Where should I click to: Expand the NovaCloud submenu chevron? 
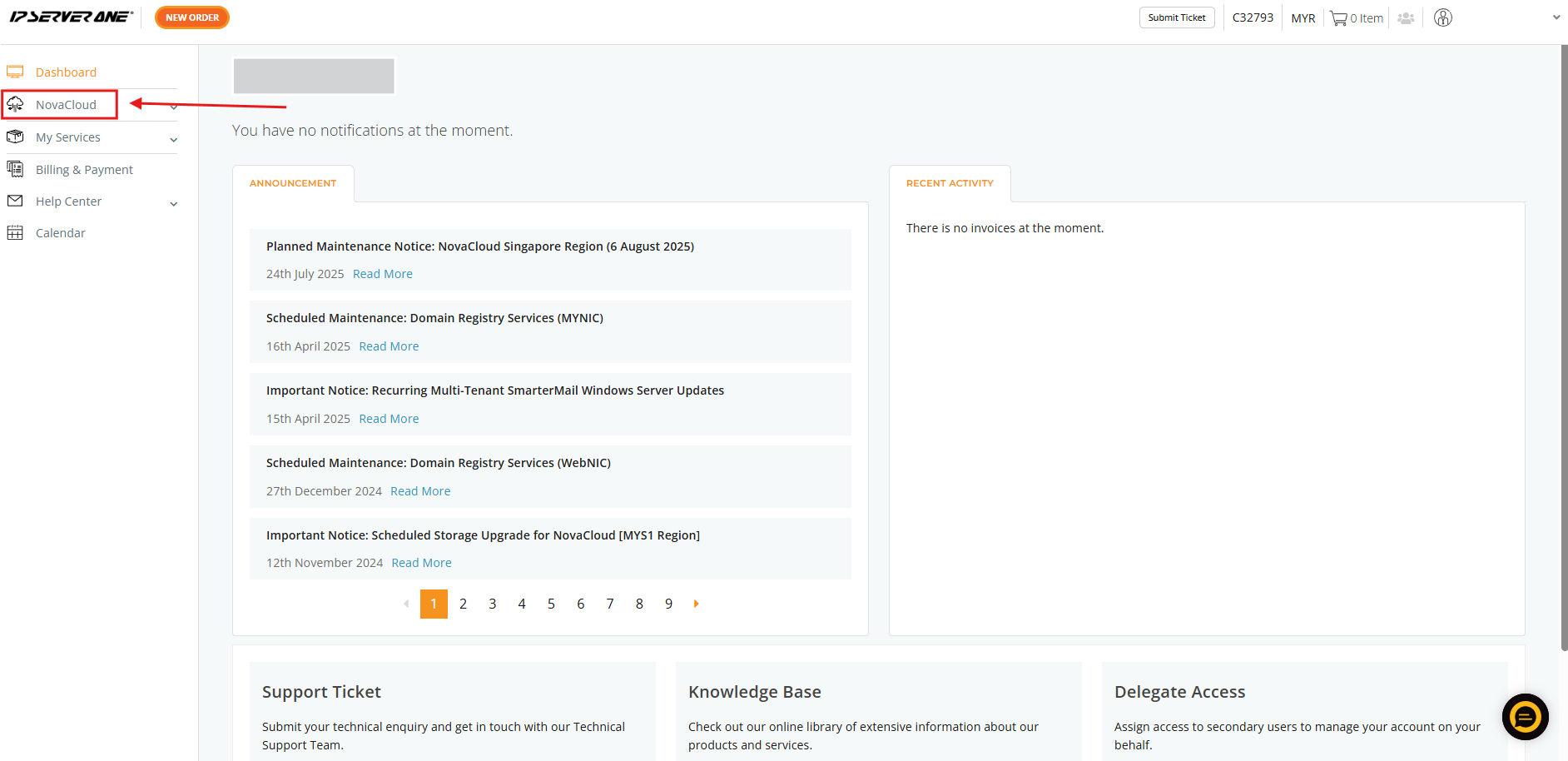[173, 107]
